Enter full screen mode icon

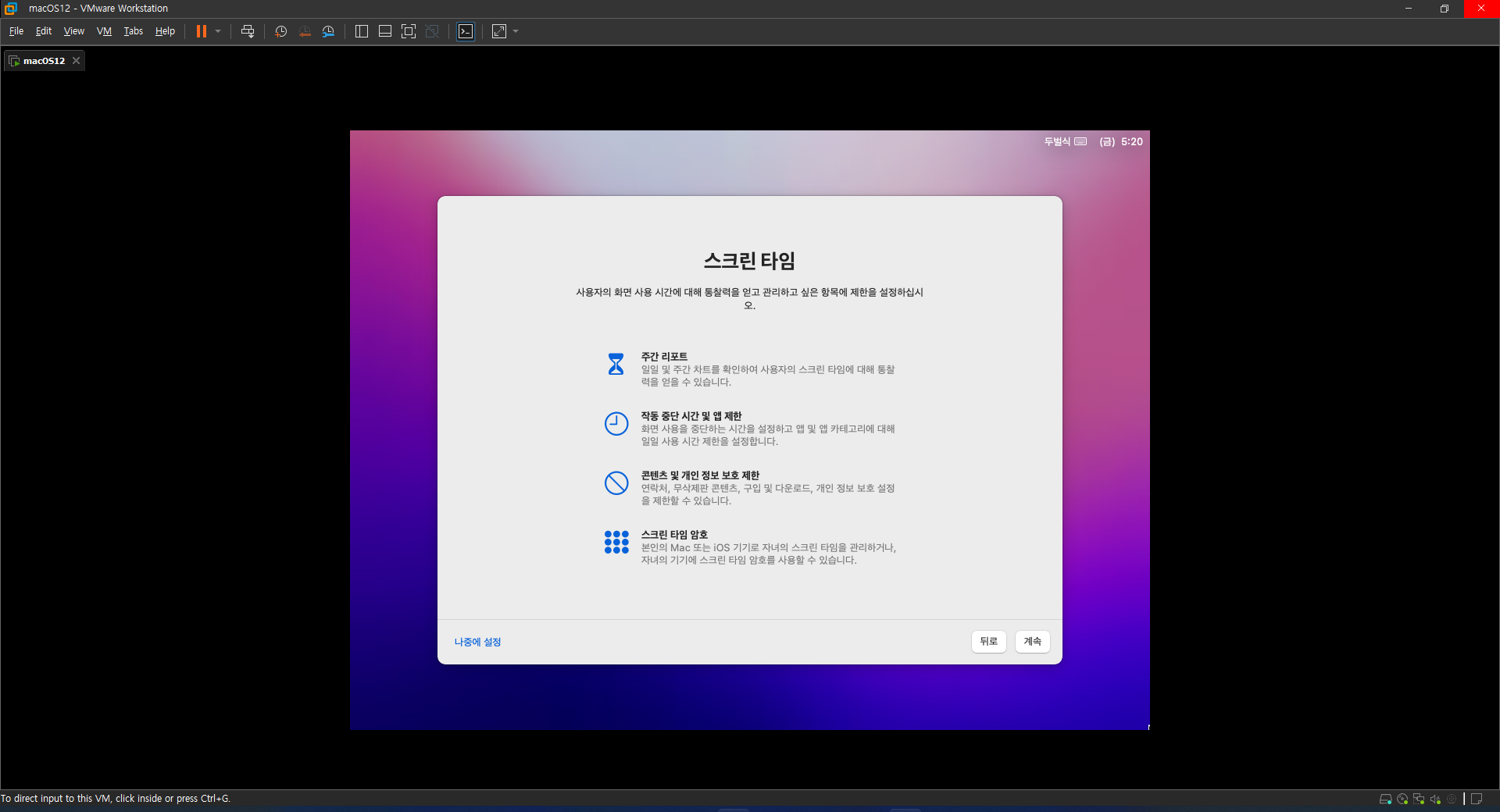(x=409, y=31)
